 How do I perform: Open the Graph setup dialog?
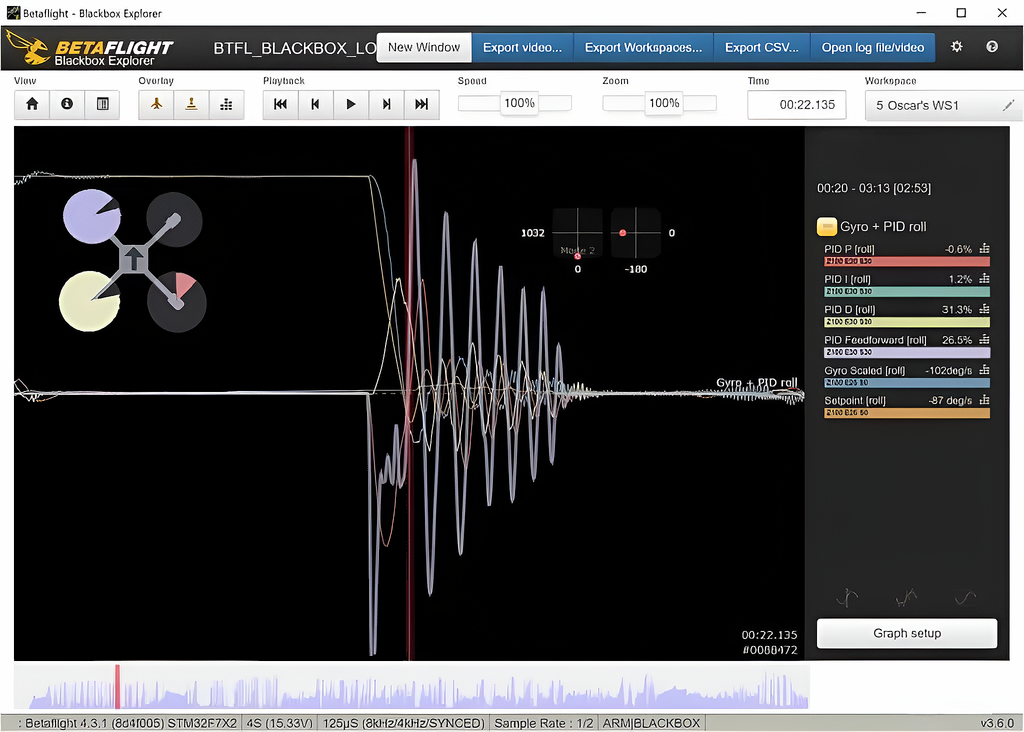(907, 633)
